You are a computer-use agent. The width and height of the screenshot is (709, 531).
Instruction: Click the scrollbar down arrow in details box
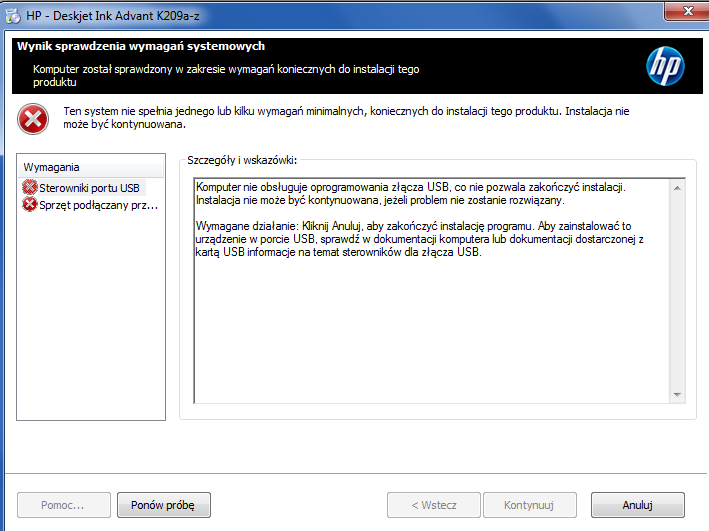677,395
